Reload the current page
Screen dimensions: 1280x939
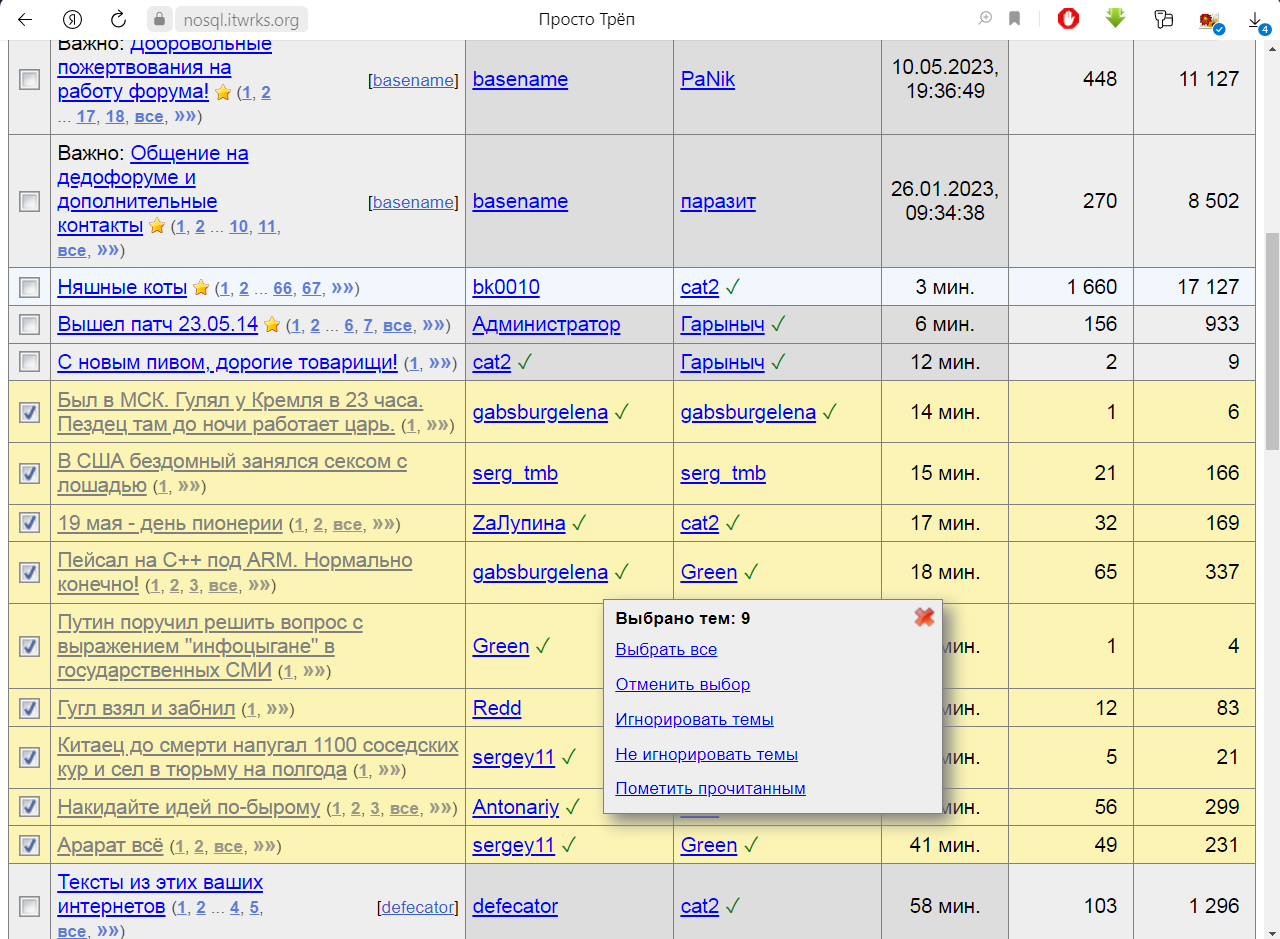pos(118,19)
